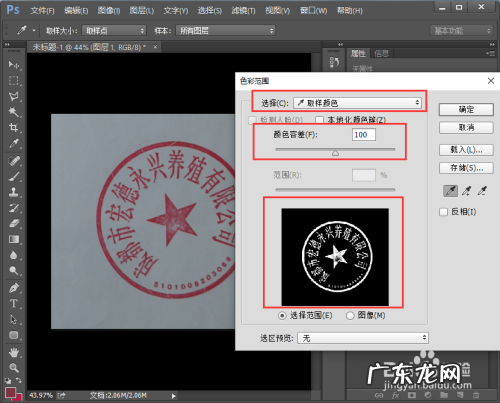Open the 选择(S) menu
500x403 pixels.
(x=210, y=11)
